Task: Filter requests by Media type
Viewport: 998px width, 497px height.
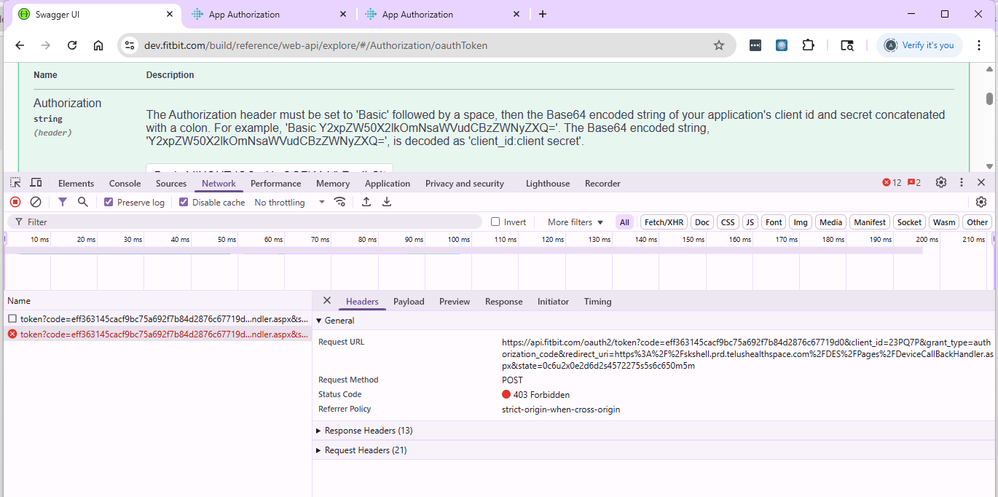Action: (x=831, y=222)
